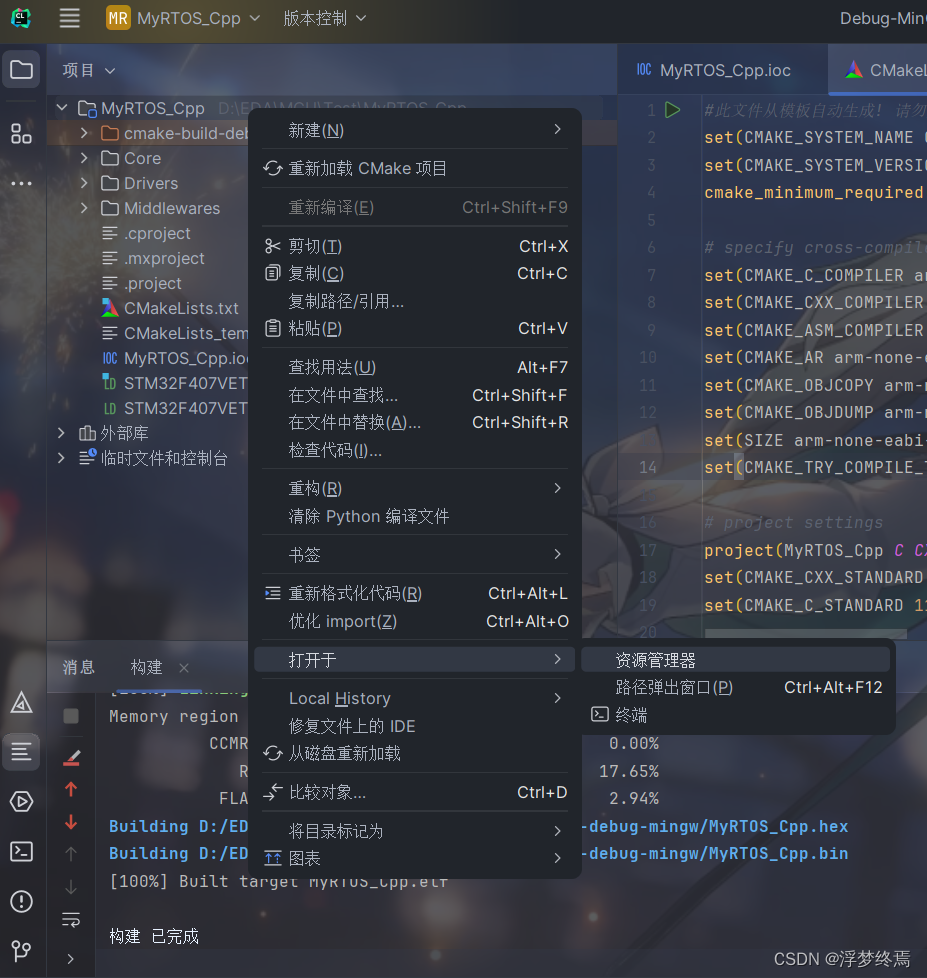Viewport: 927px width, 978px height.
Task: Select the .mxproject file
Action: click(153, 258)
